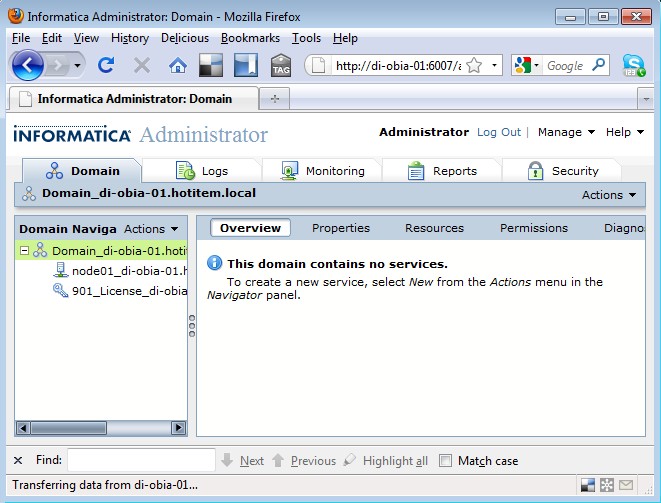Click the navigator scrollbar left arrow
Image resolution: width=661 pixels, height=503 pixels.
[x=23, y=428]
